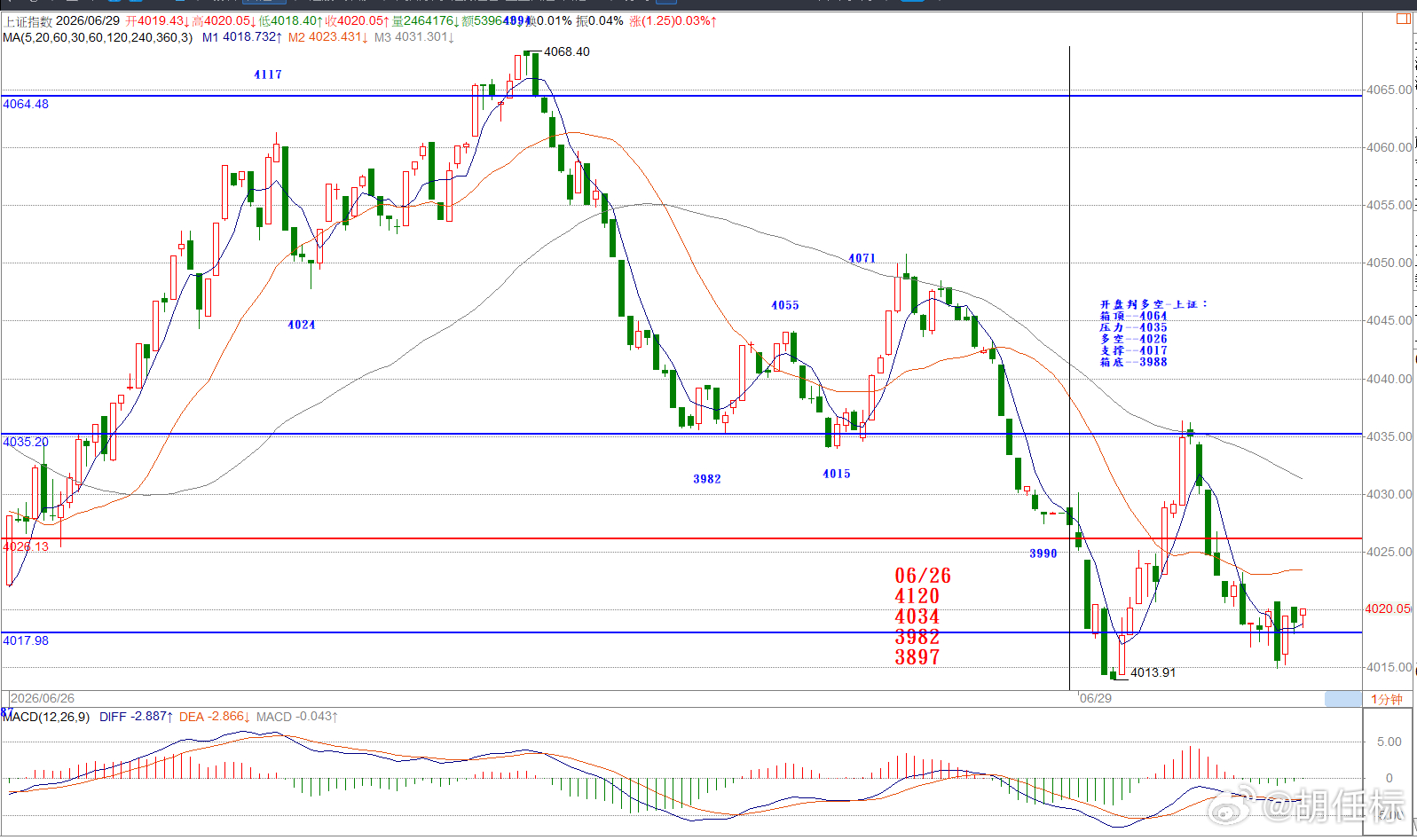Select the 4064.48 blue horizontal line label
This screenshot has width=1417, height=840.
26,104
